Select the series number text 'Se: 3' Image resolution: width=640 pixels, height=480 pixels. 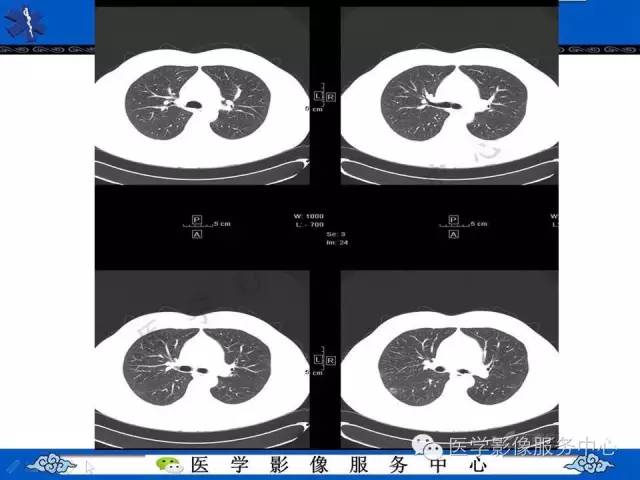pos(336,234)
